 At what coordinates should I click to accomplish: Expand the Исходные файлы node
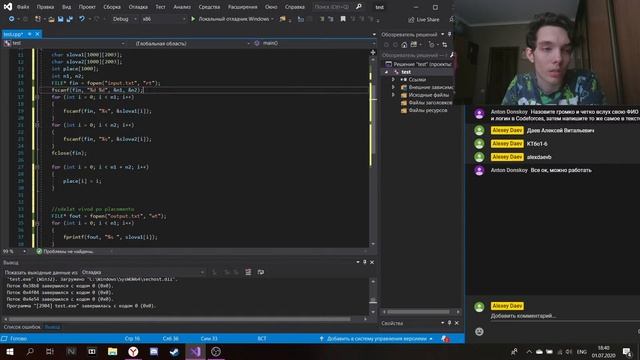pyautogui.click(x=393, y=95)
